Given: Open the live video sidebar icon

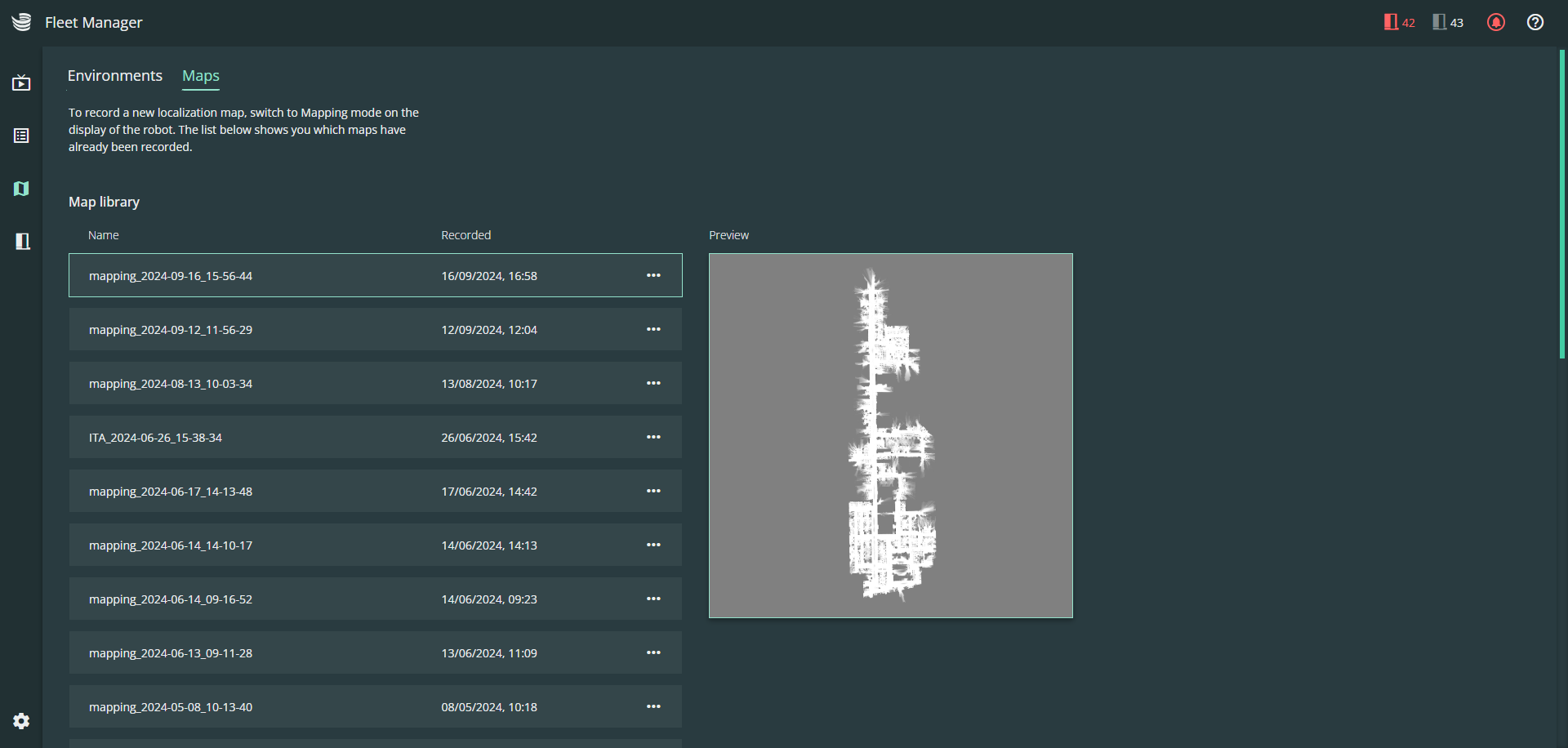Looking at the screenshot, I should point(21,82).
